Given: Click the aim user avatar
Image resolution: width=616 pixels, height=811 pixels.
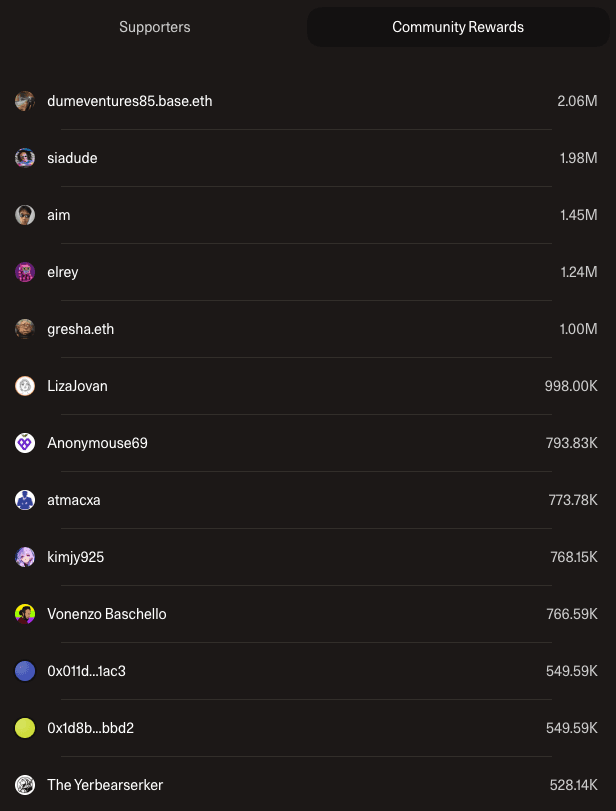Looking at the screenshot, I should (25, 215).
